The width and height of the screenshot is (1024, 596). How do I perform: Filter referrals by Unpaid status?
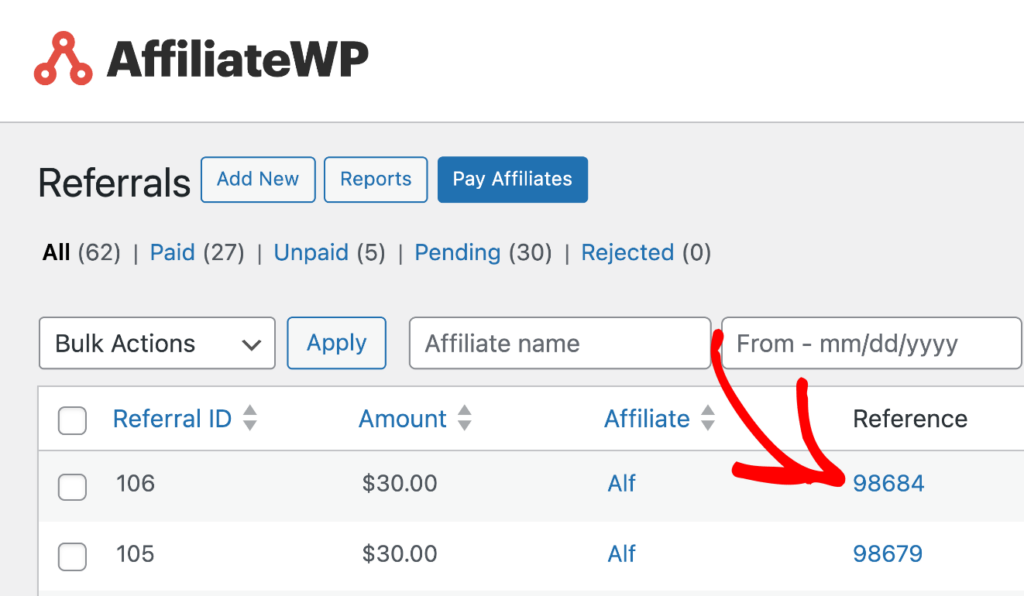(311, 253)
